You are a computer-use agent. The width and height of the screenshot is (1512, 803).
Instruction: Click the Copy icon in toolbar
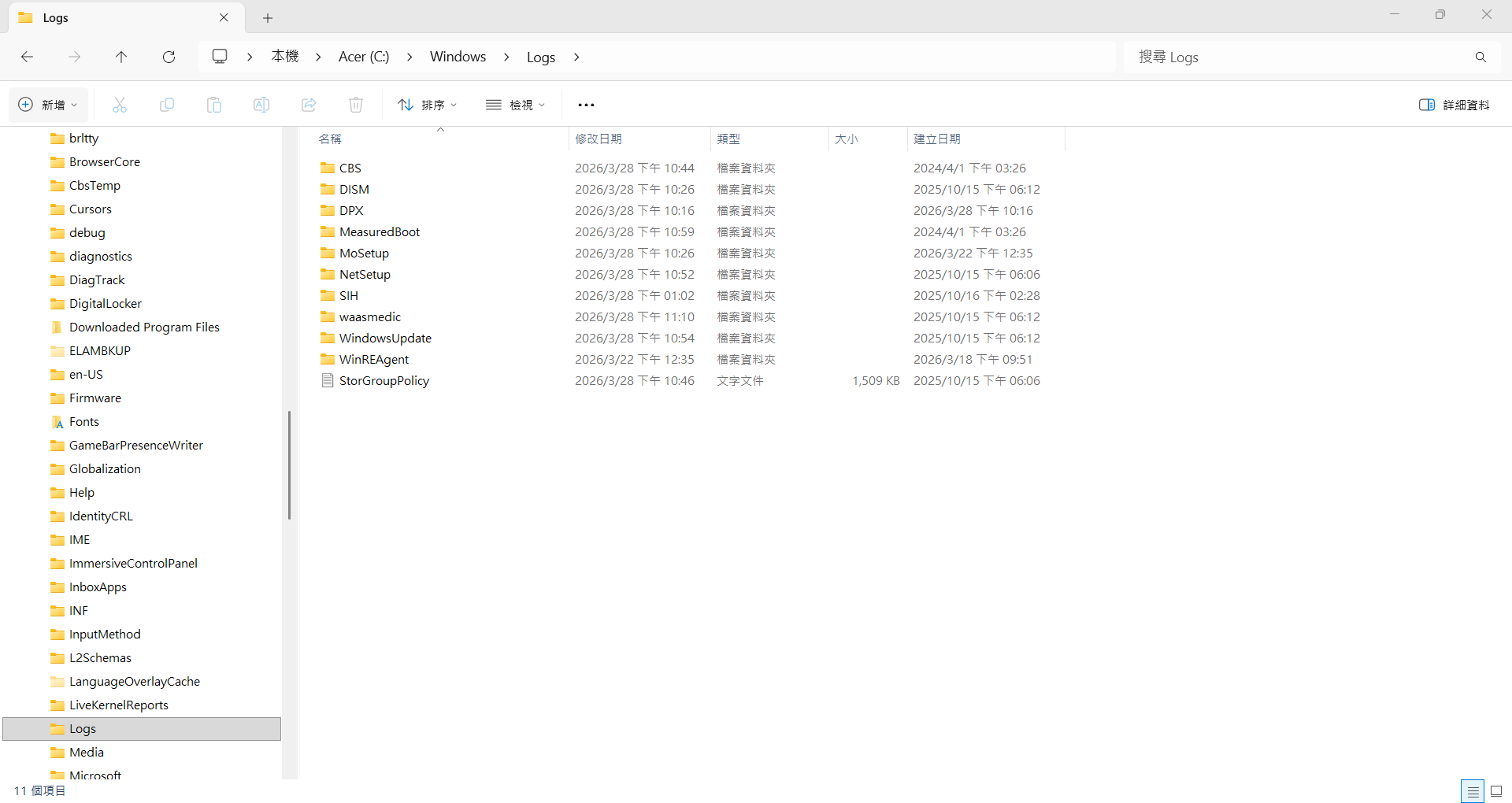167,105
